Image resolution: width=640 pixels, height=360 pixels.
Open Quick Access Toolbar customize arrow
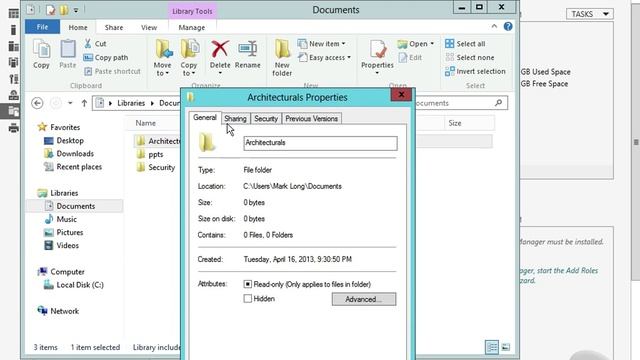[x=76, y=10]
